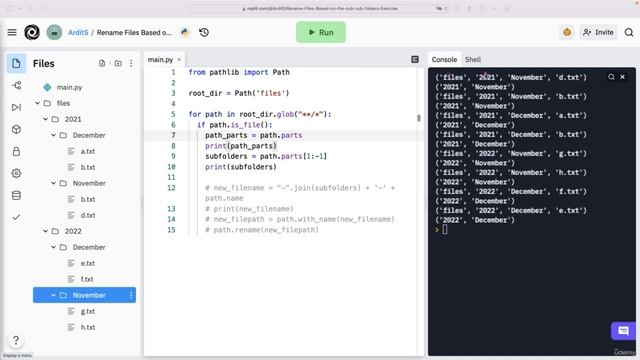Click the Python language icon

(185, 32)
